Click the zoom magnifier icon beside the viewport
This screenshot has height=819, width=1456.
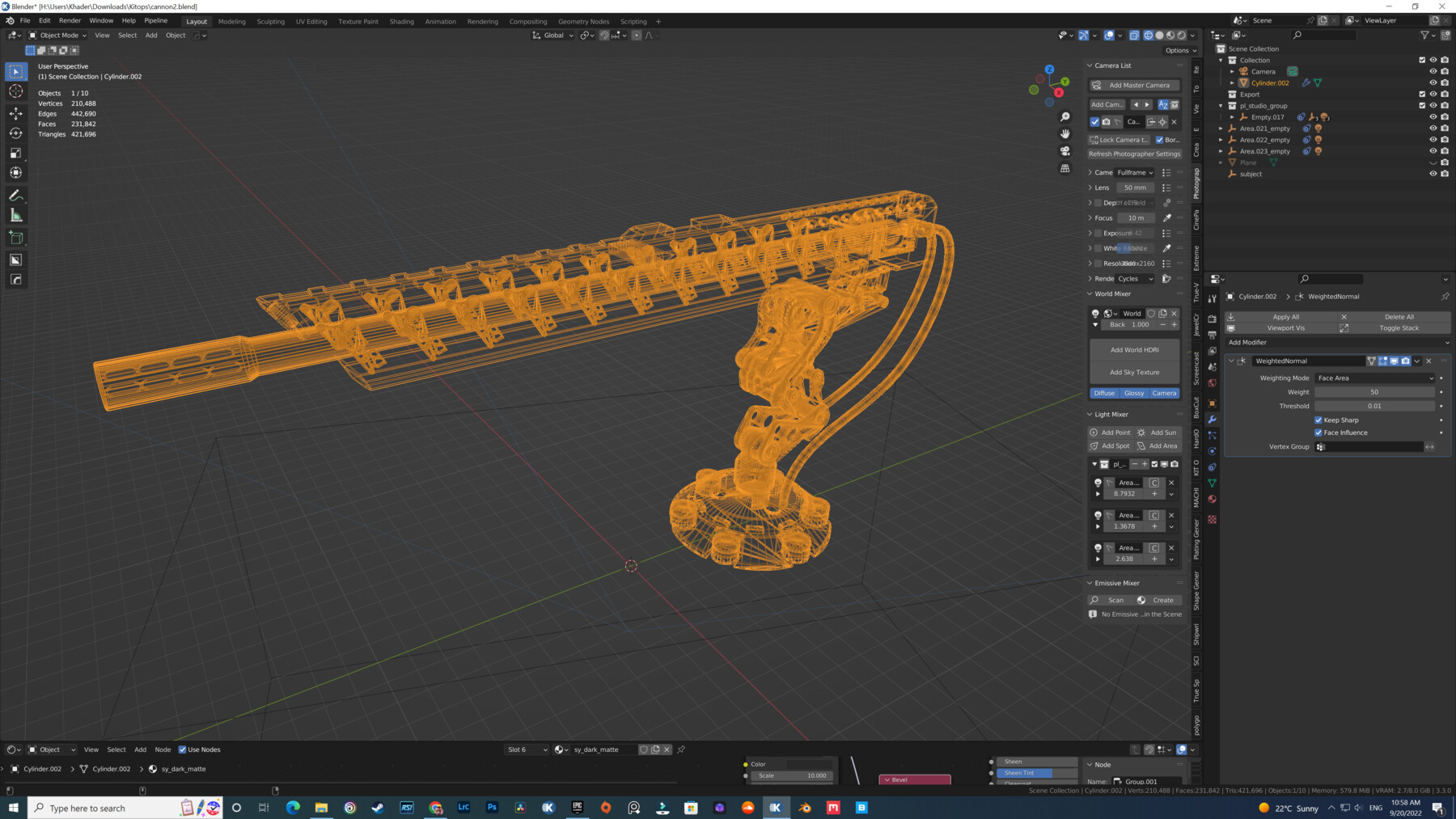tap(1065, 116)
